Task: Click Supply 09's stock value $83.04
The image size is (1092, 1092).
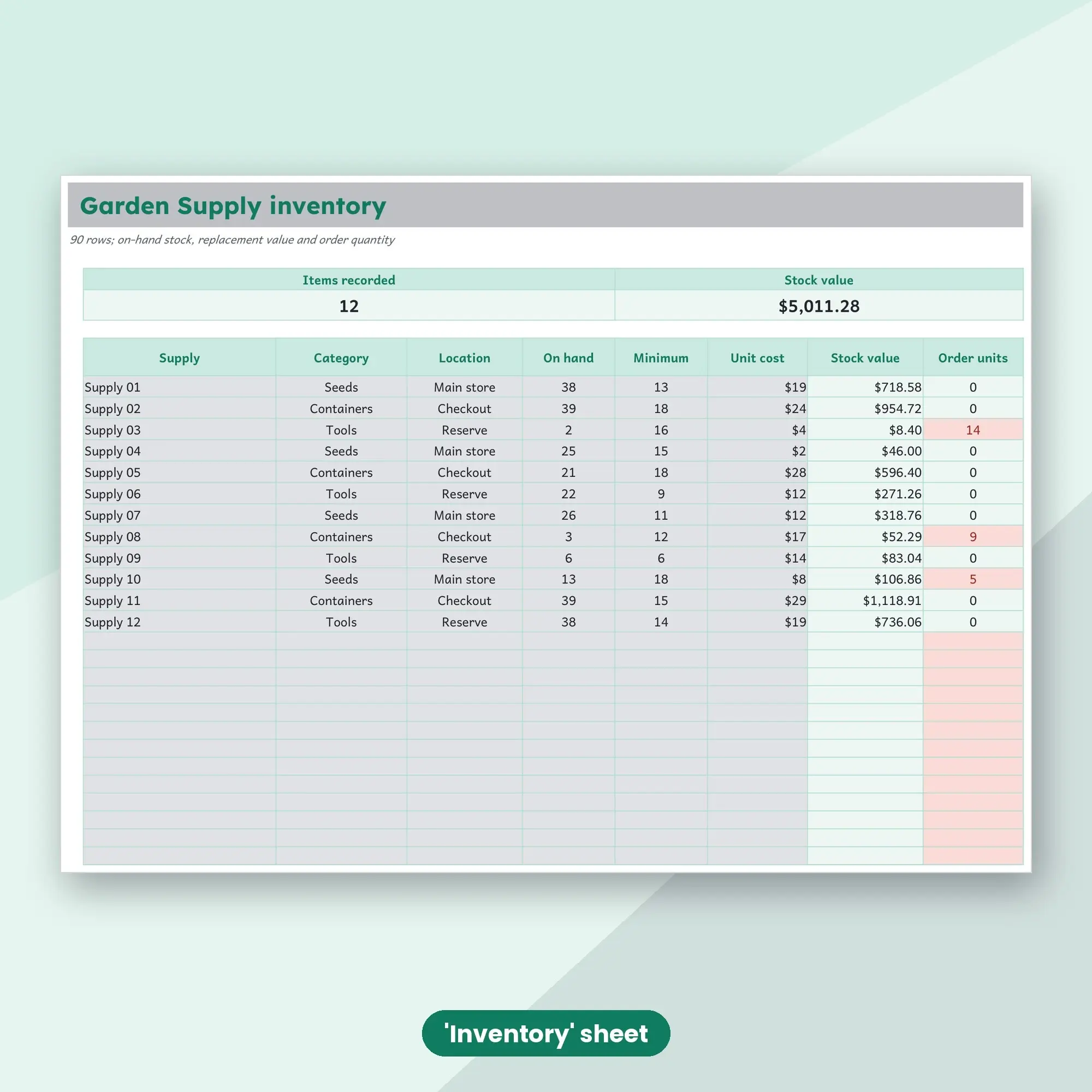Action: pos(865,558)
